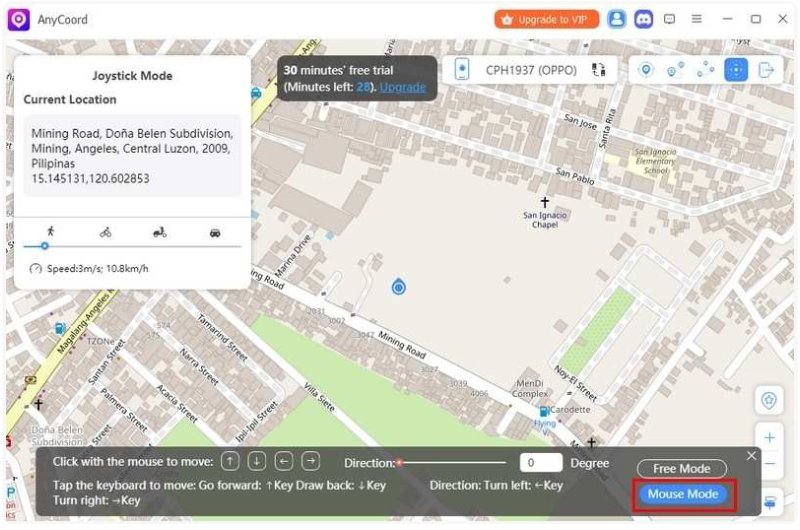The width and height of the screenshot is (800, 530).
Task: Click the switch device icon next to CPH1937
Action: (x=599, y=70)
